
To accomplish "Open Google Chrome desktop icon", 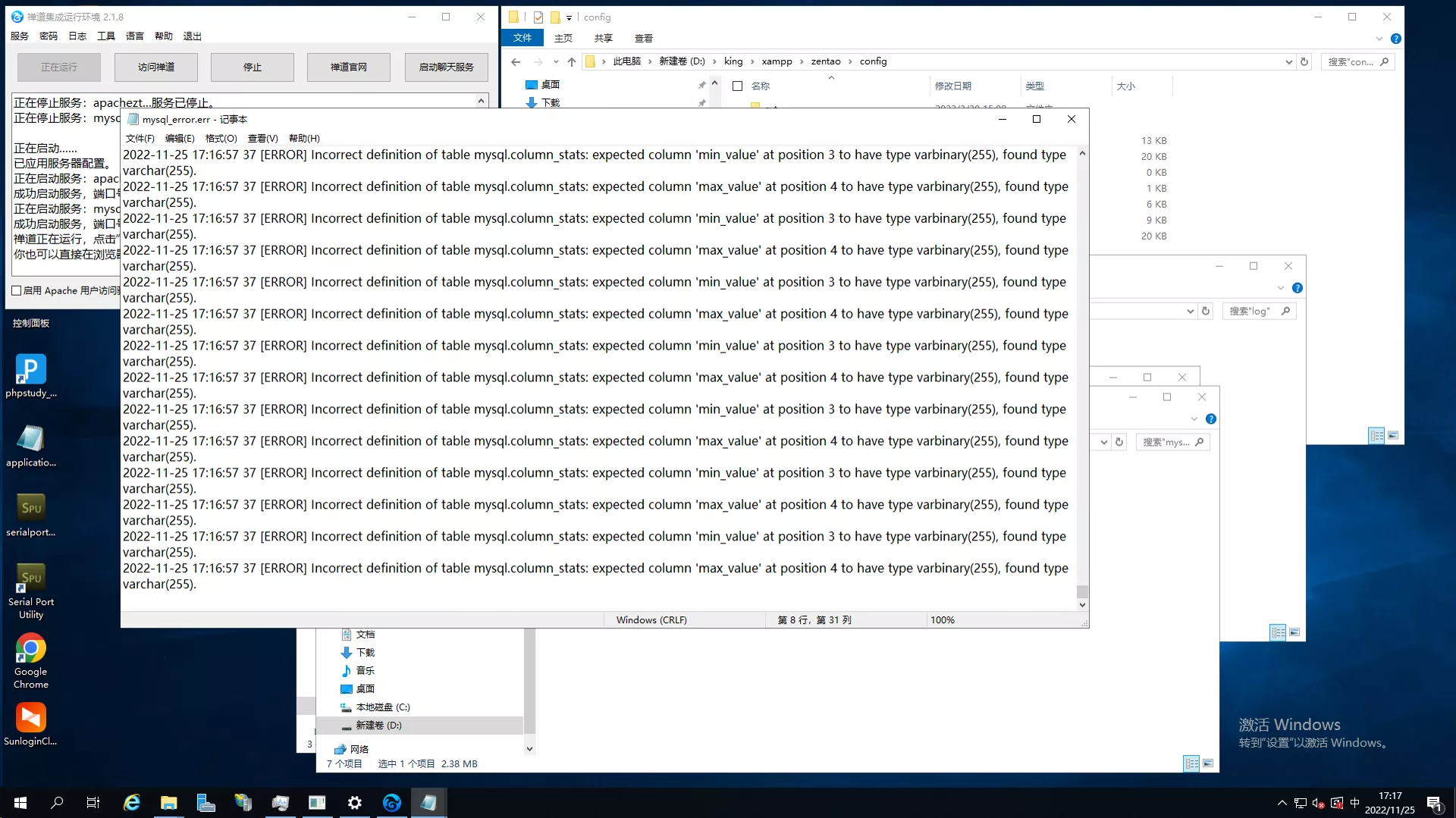I will (30, 661).
